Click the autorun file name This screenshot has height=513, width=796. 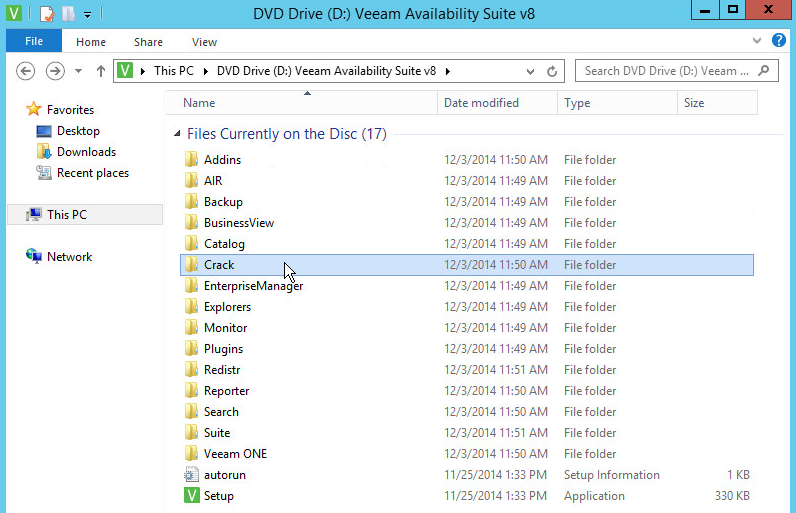pos(225,475)
